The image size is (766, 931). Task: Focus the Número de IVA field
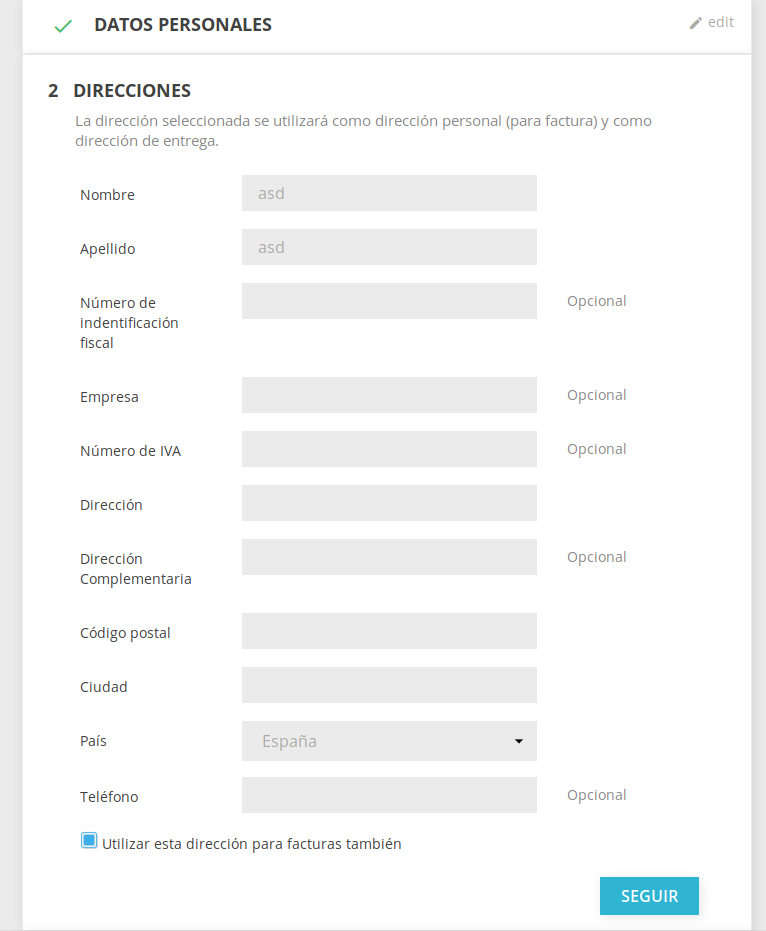point(389,449)
